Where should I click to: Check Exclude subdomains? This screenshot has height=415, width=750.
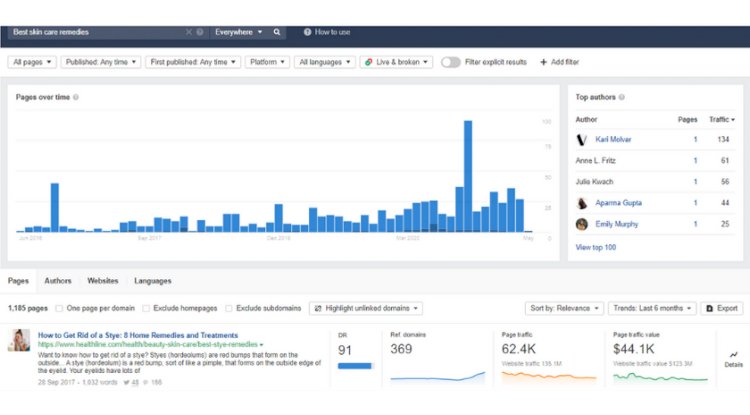[x=229, y=308]
